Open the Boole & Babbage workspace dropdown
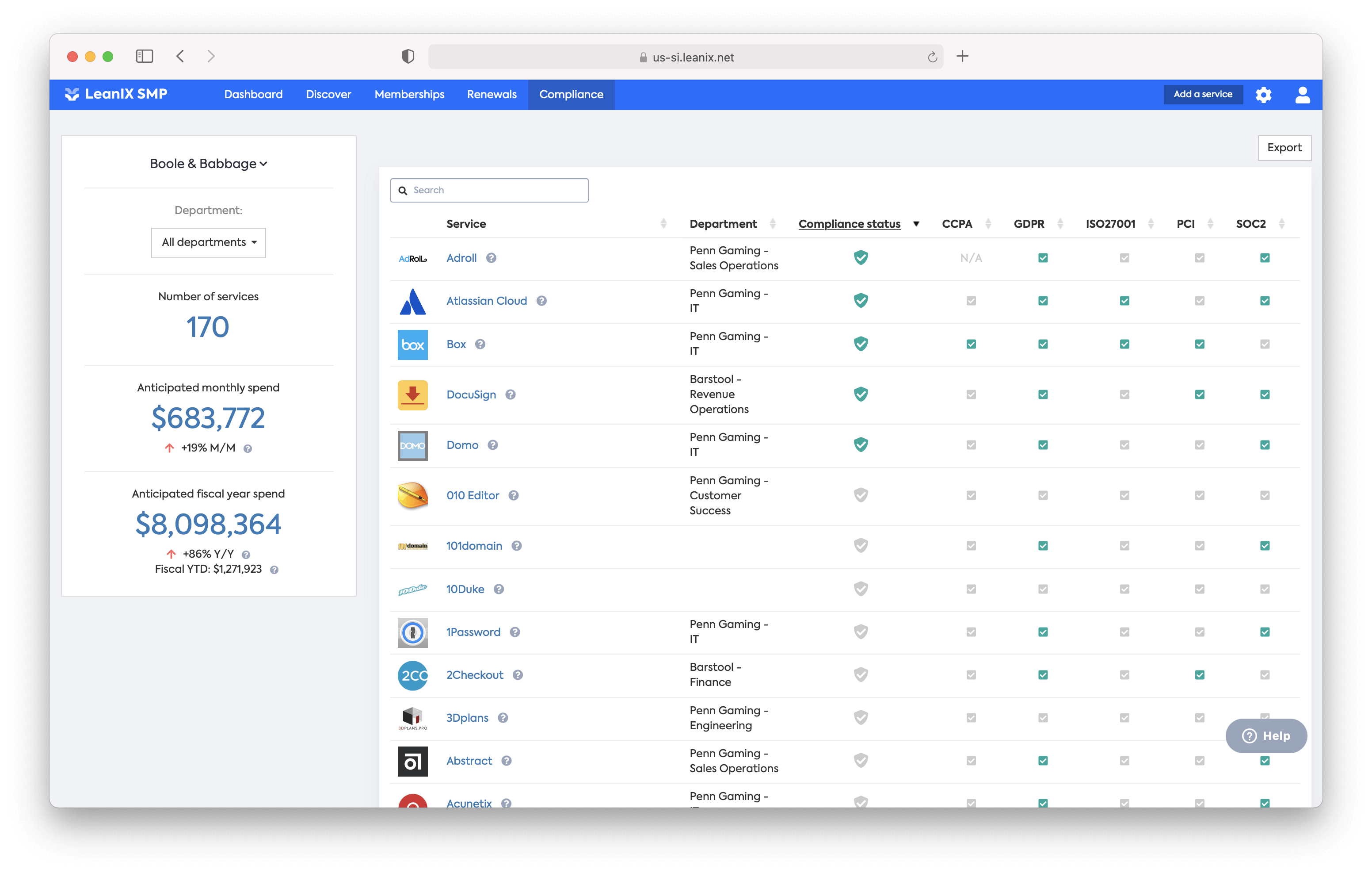The width and height of the screenshot is (1372, 873). 209,164
